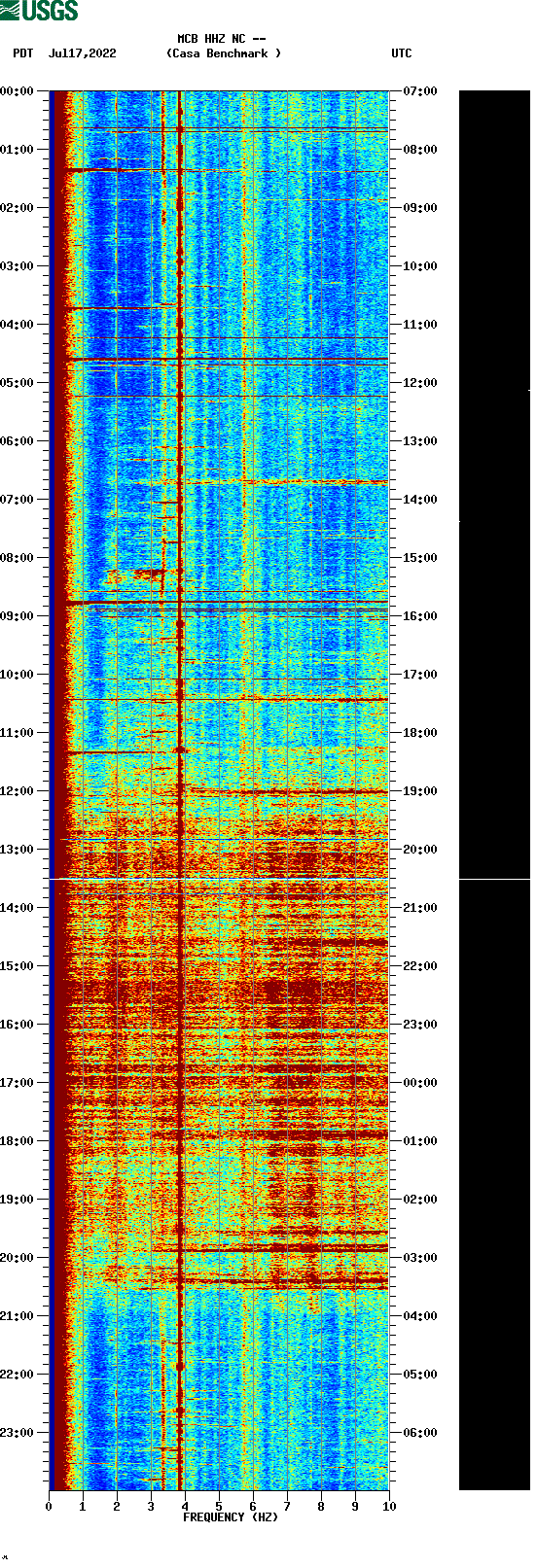Viewport: 537px width, 1568px height.
Task: Click the "0" tick on frequency axis
Action: [49, 1507]
